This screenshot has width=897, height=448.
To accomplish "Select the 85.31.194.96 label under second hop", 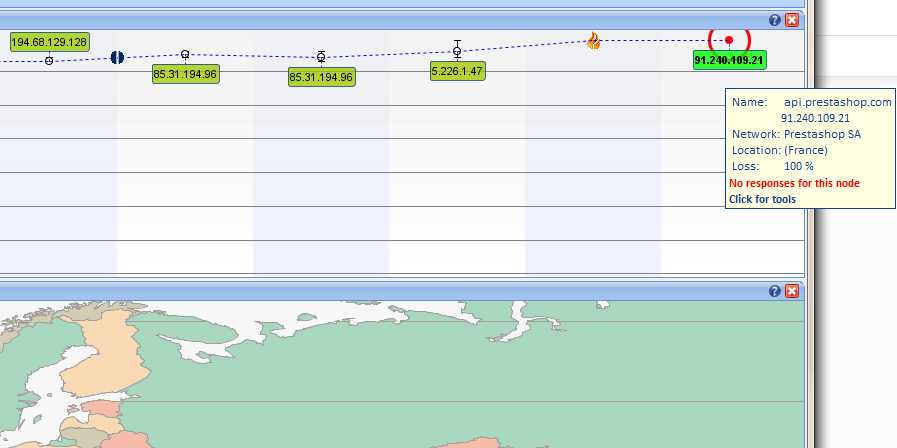I will 185,74.
